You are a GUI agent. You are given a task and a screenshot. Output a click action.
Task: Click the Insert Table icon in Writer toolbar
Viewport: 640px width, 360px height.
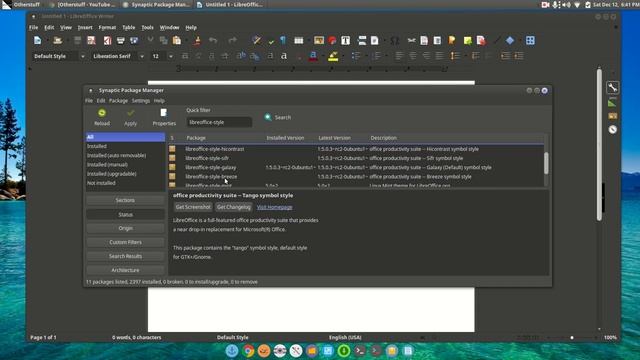[x=299, y=40]
